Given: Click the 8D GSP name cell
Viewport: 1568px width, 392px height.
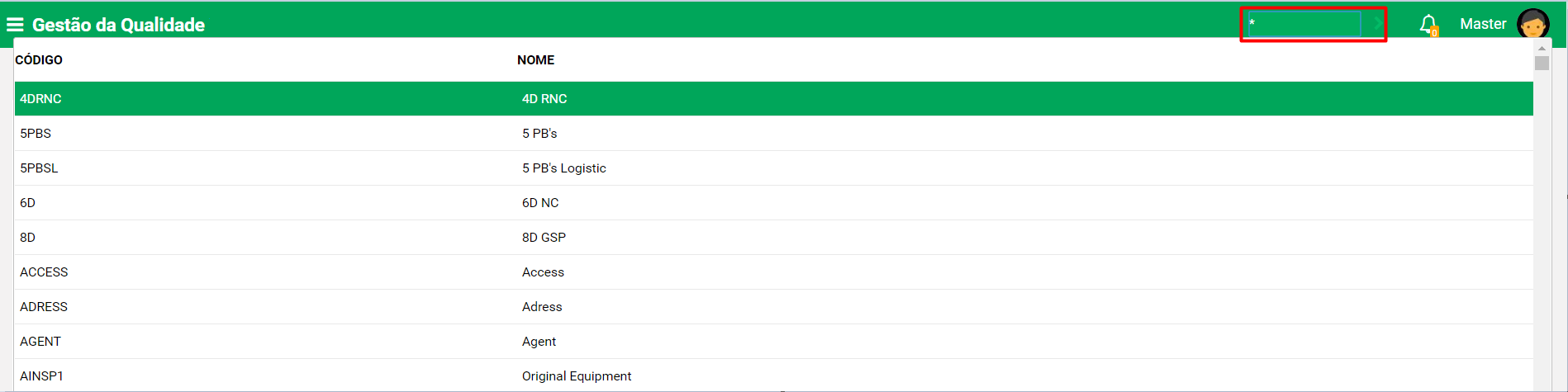Looking at the screenshot, I should (544, 238).
